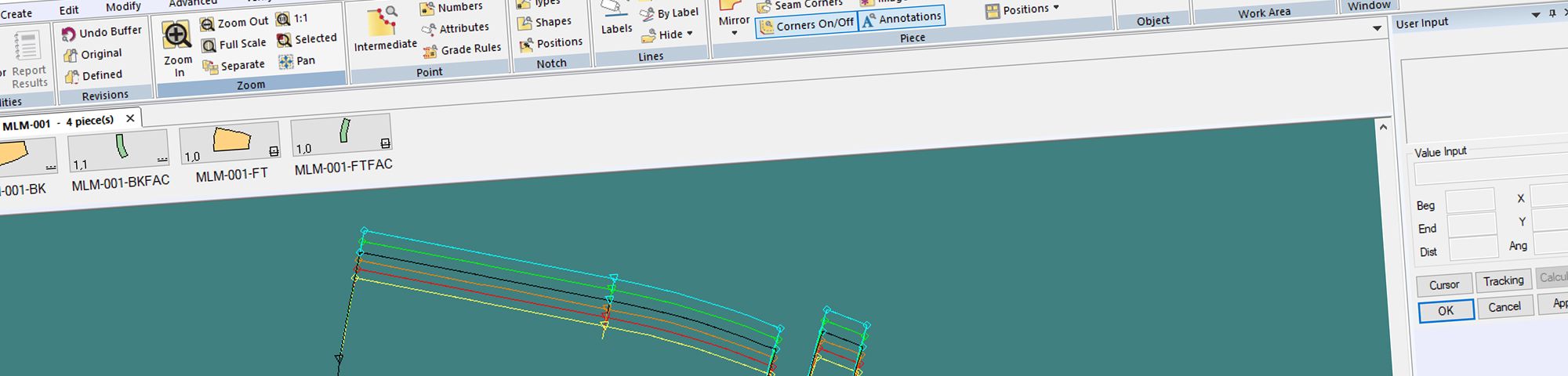Viewport: 1568px width, 376px height.
Task: Click the Revisions group label
Action: [105, 96]
